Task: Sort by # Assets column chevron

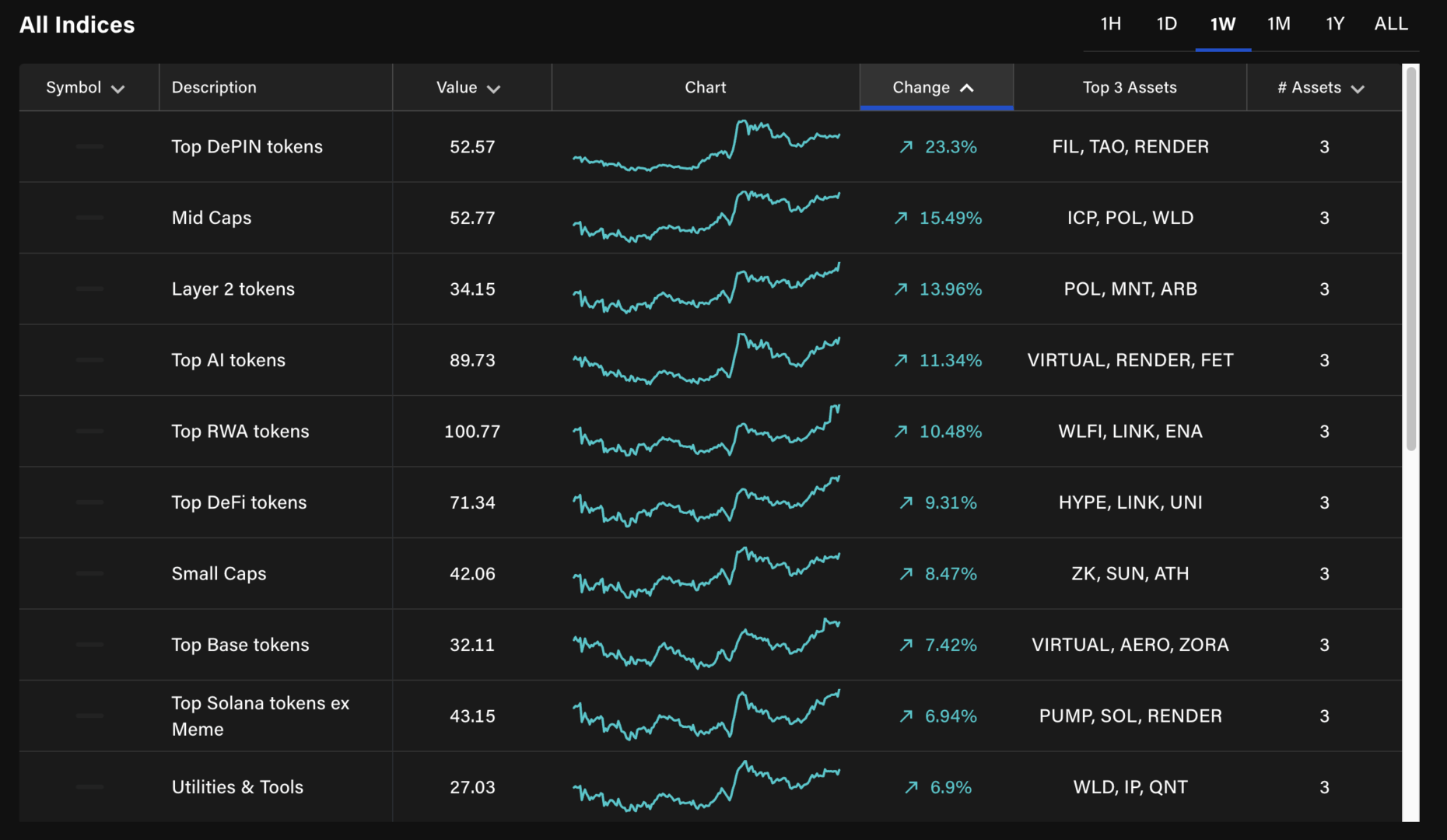Action: (x=1358, y=89)
